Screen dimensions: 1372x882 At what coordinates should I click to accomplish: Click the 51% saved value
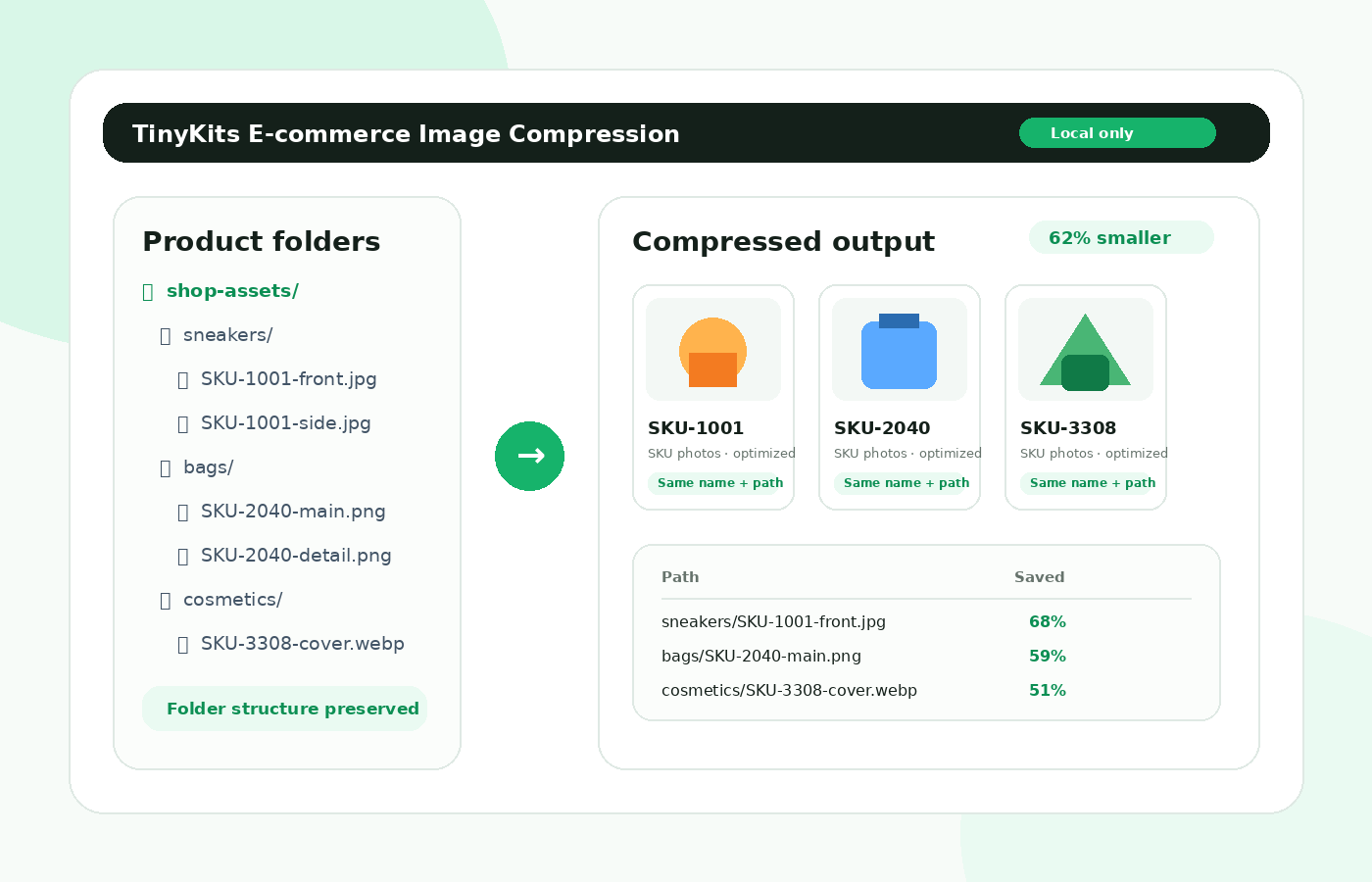(1047, 691)
